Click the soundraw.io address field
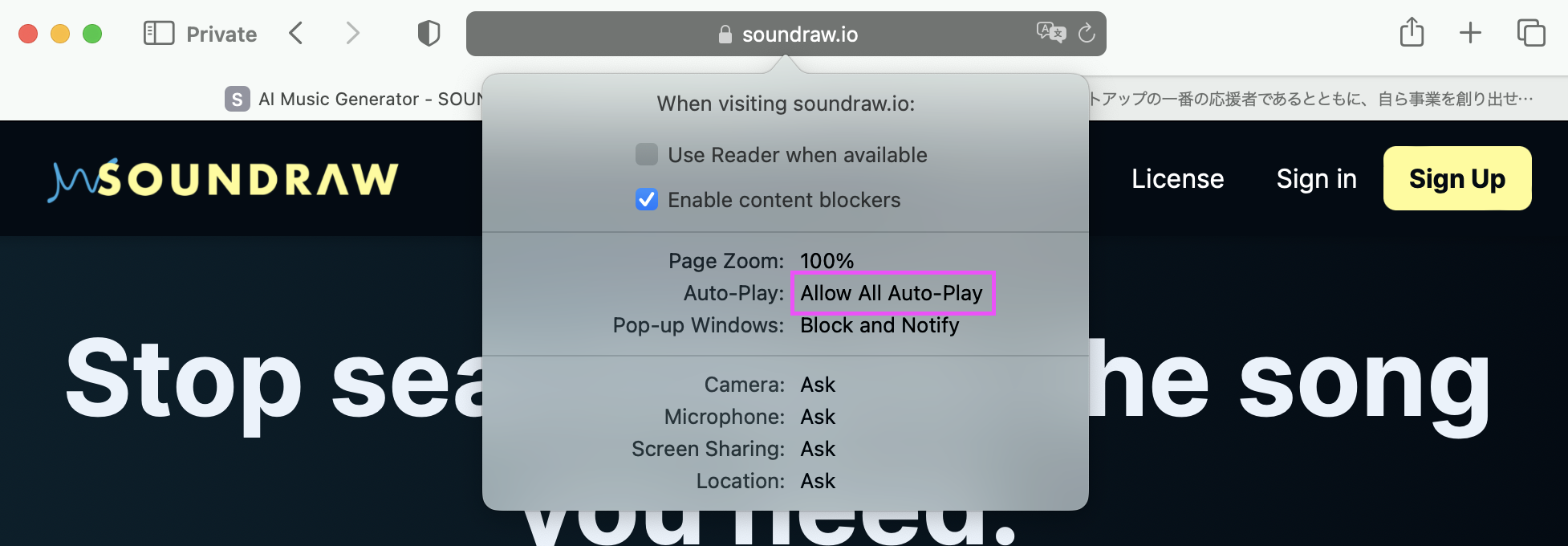1568x546 pixels. tap(799, 35)
